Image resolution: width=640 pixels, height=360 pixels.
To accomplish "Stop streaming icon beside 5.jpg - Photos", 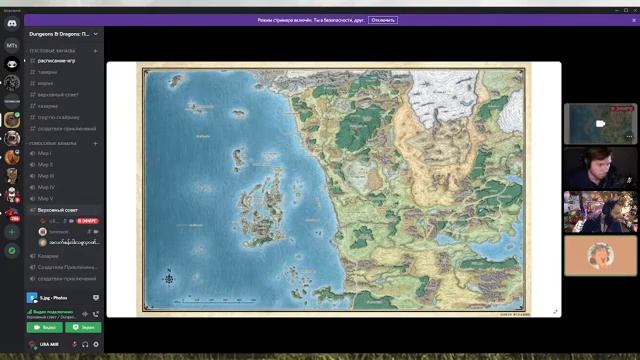I will 96,298.
